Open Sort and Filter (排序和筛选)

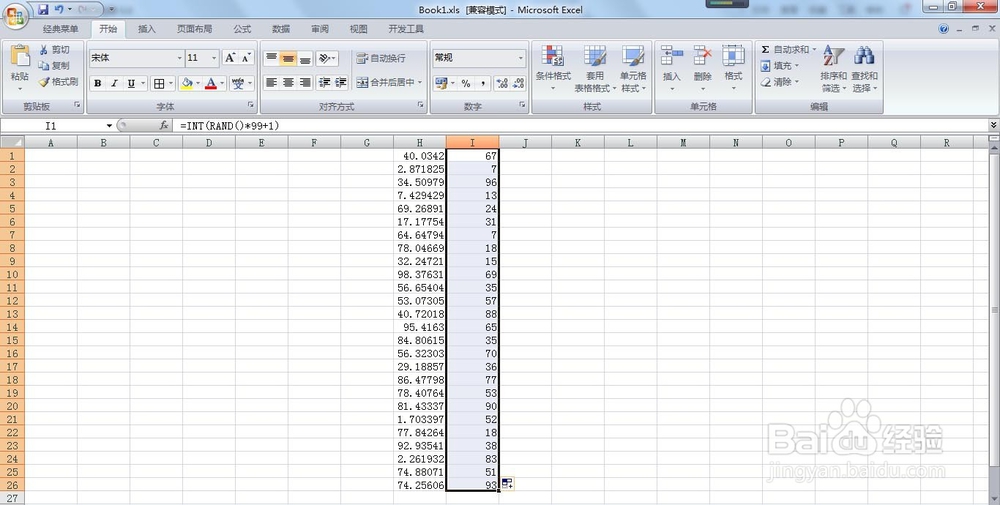tap(833, 69)
